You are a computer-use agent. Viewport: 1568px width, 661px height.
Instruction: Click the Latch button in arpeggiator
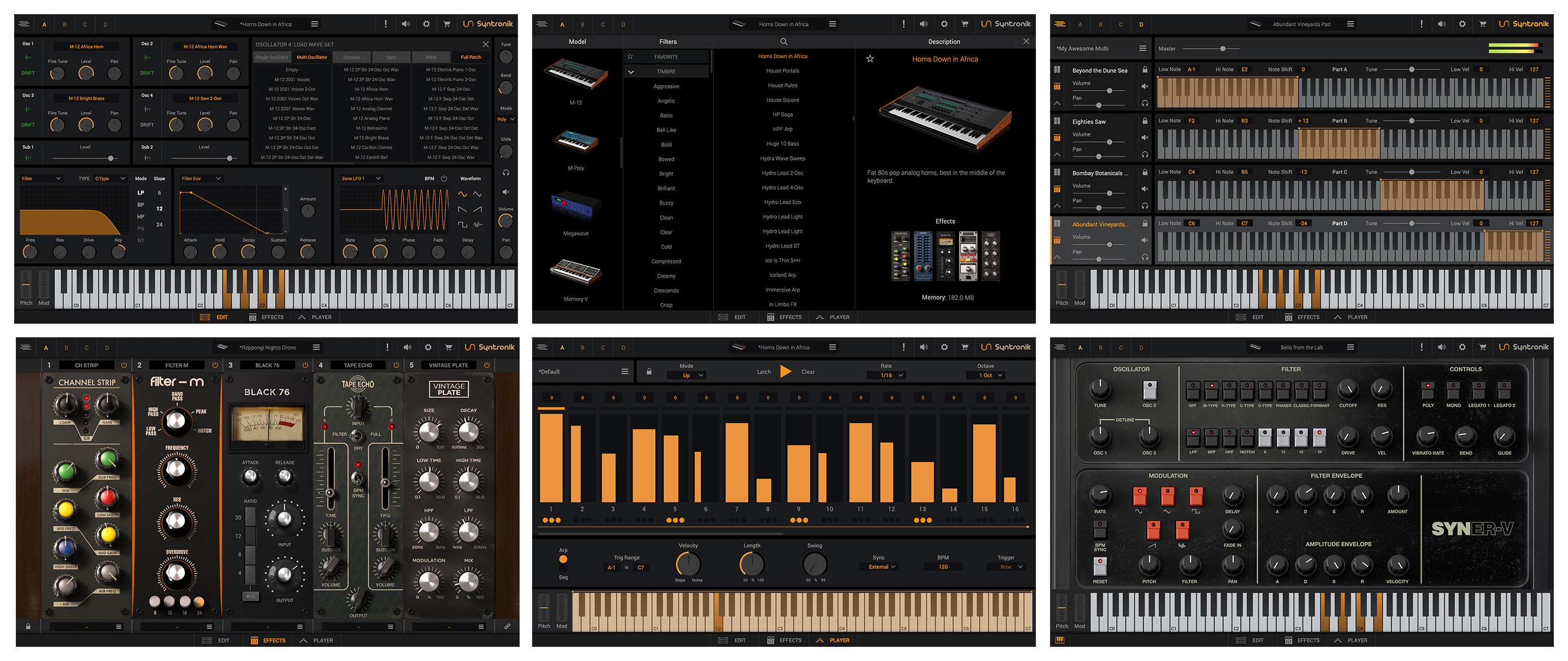pyautogui.click(x=763, y=372)
